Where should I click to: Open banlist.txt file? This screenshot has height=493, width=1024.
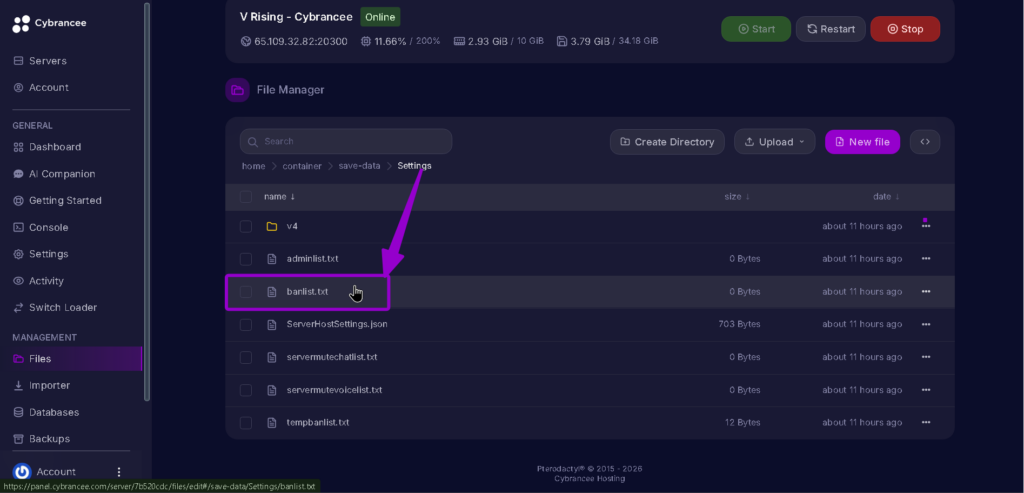[x=307, y=291]
